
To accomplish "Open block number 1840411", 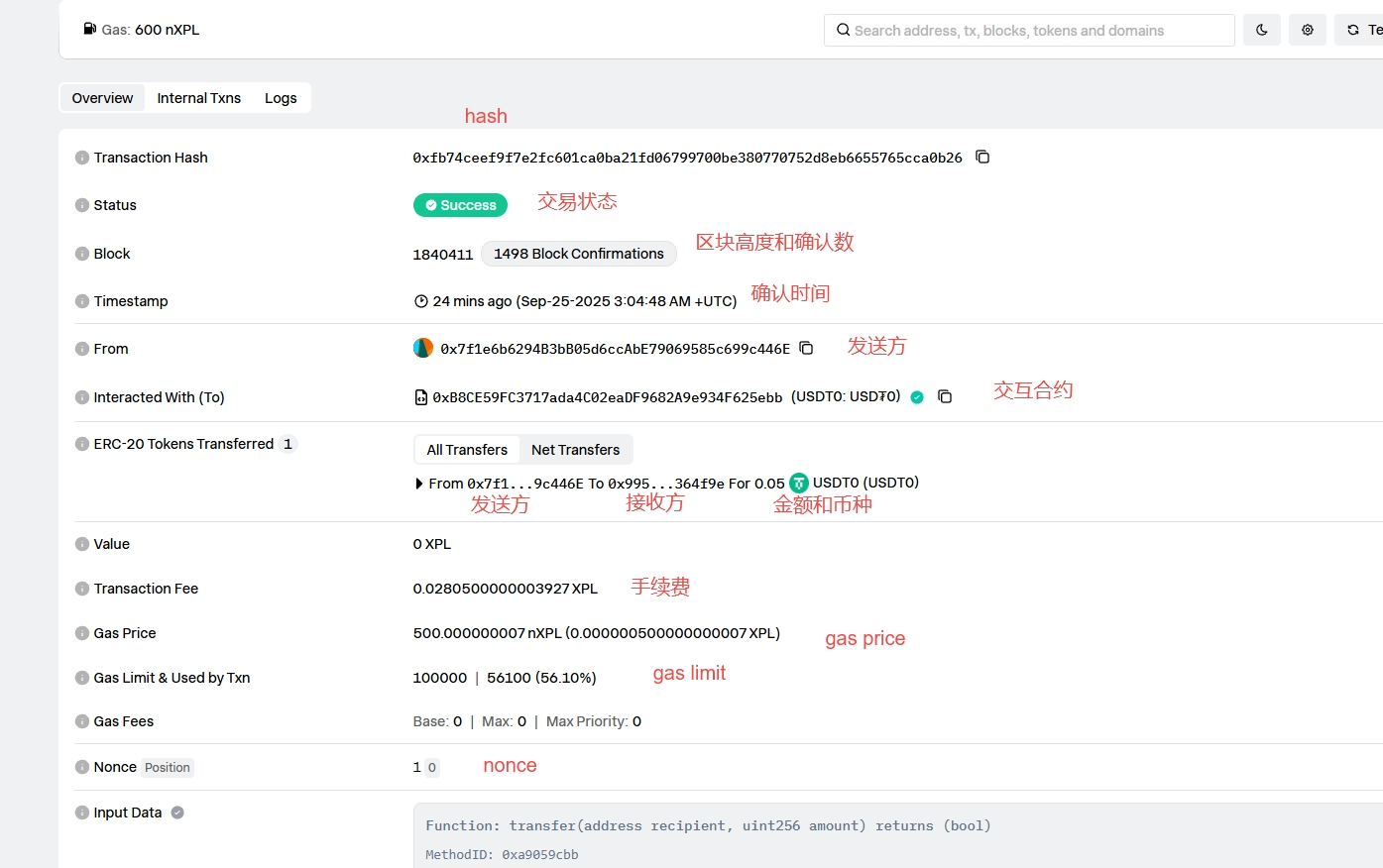I will click(x=442, y=255).
